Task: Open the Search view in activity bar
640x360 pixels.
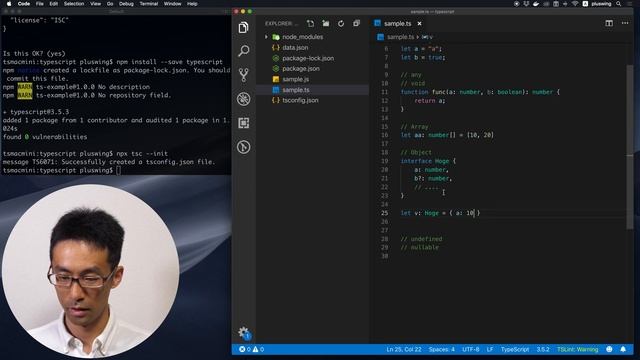Action: [244, 51]
